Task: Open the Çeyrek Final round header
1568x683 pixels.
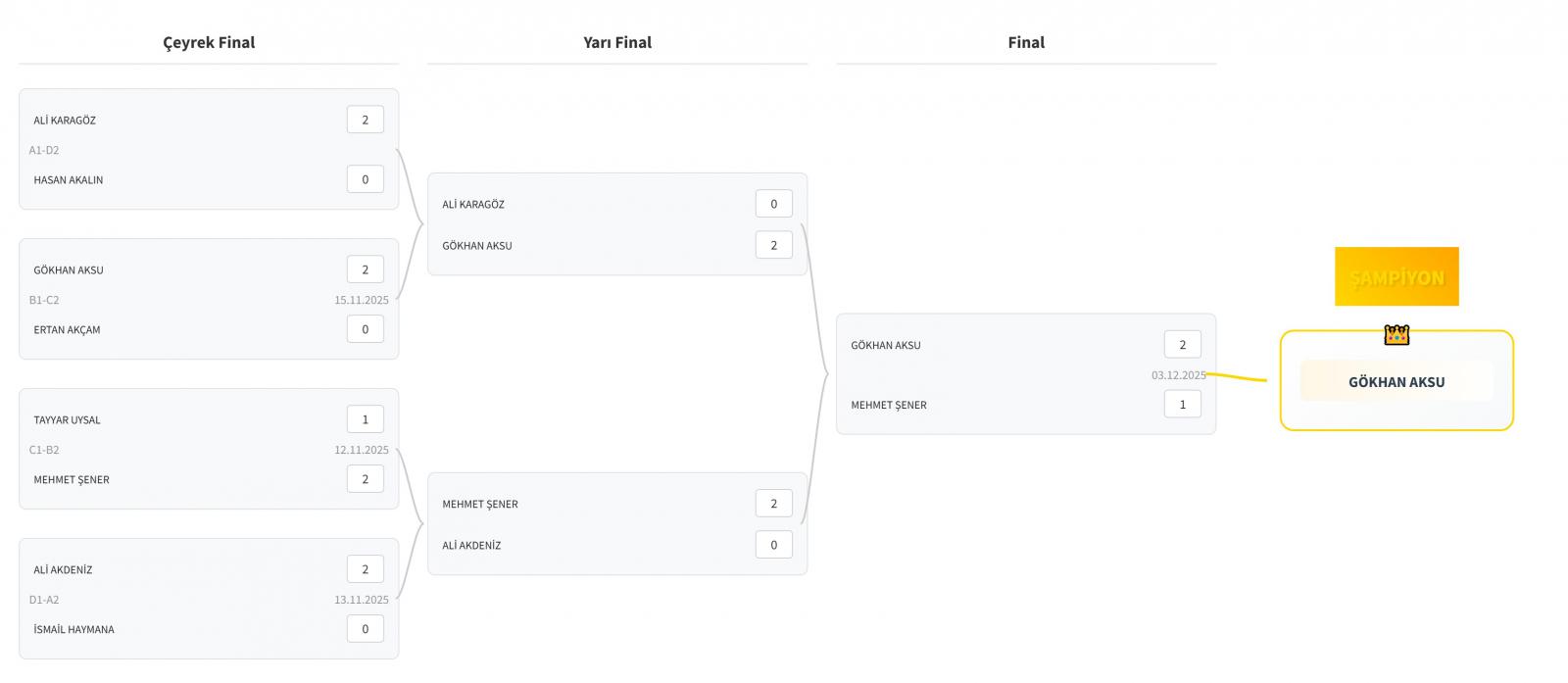Action: [209, 42]
